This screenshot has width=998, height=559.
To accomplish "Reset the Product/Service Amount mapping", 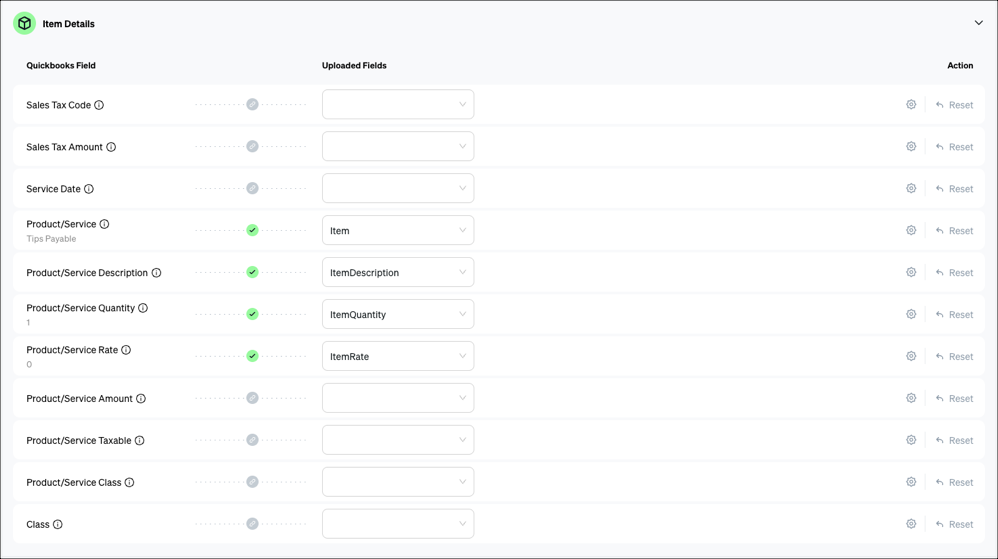I will click(954, 399).
